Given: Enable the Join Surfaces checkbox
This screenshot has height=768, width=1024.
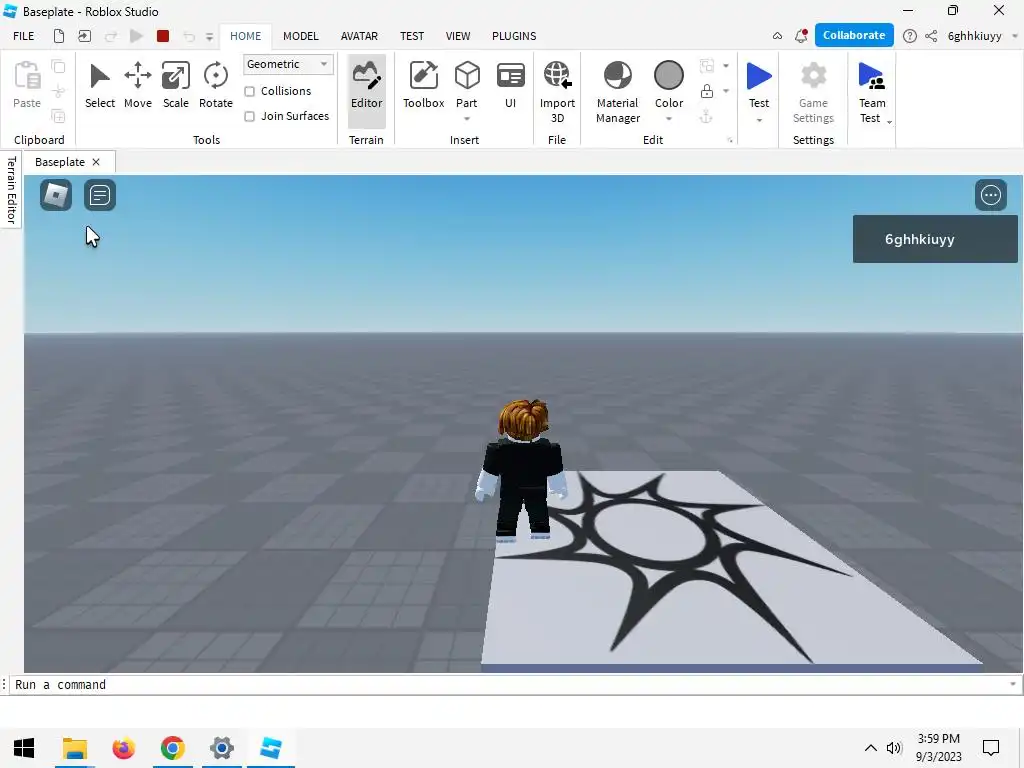Looking at the screenshot, I should click(x=249, y=116).
